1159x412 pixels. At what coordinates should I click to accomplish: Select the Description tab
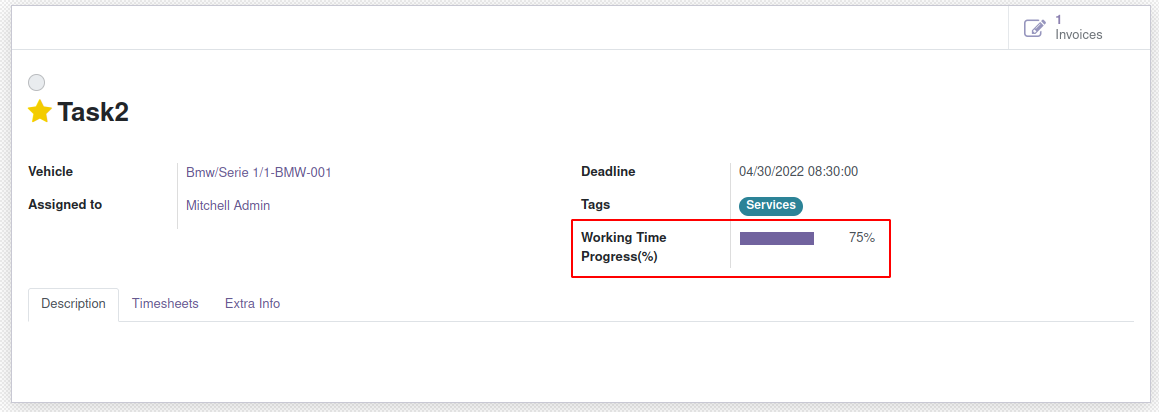[x=73, y=304]
